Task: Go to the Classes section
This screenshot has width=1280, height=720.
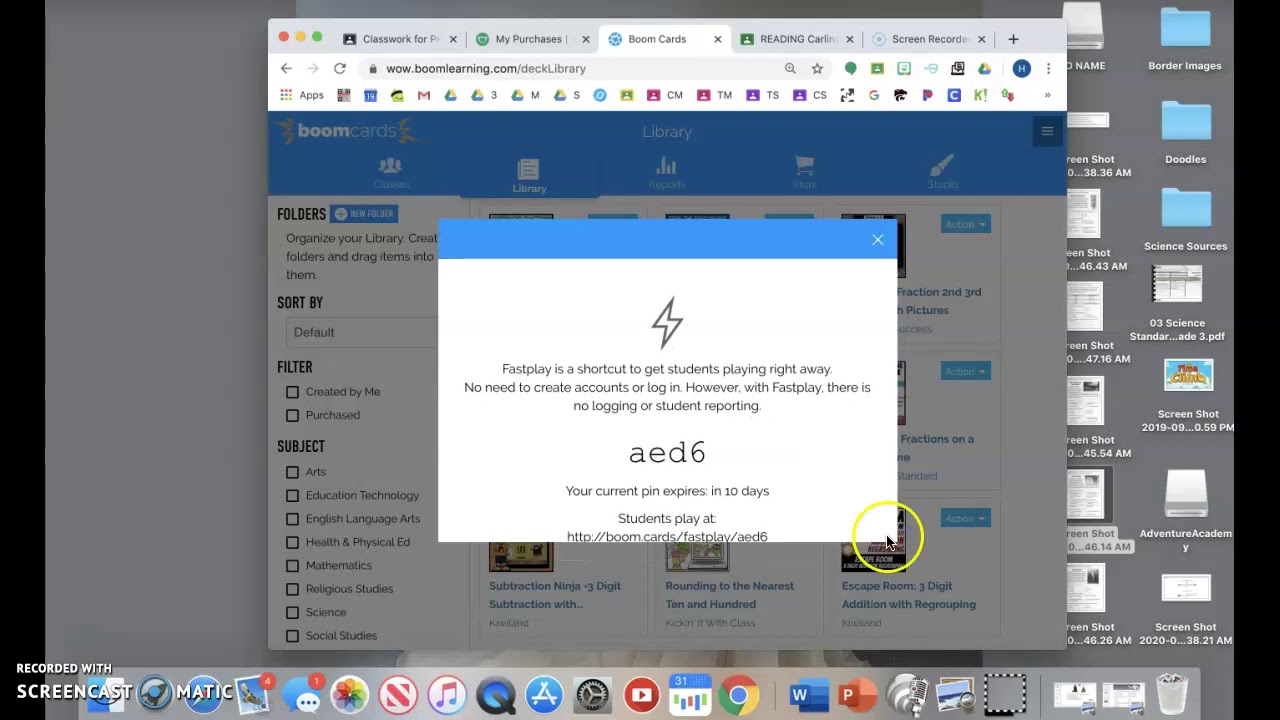Action: [x=391, y=172]
